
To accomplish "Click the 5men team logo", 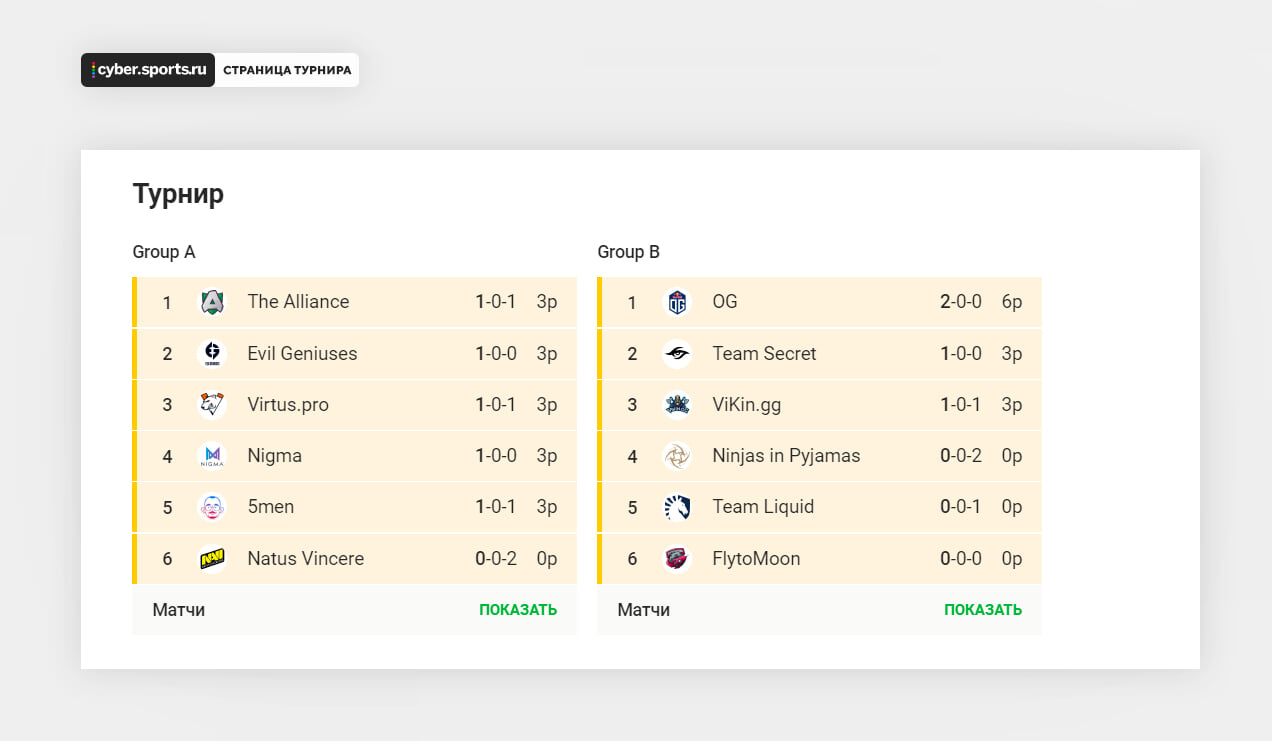I will click(x=212, y=507).
